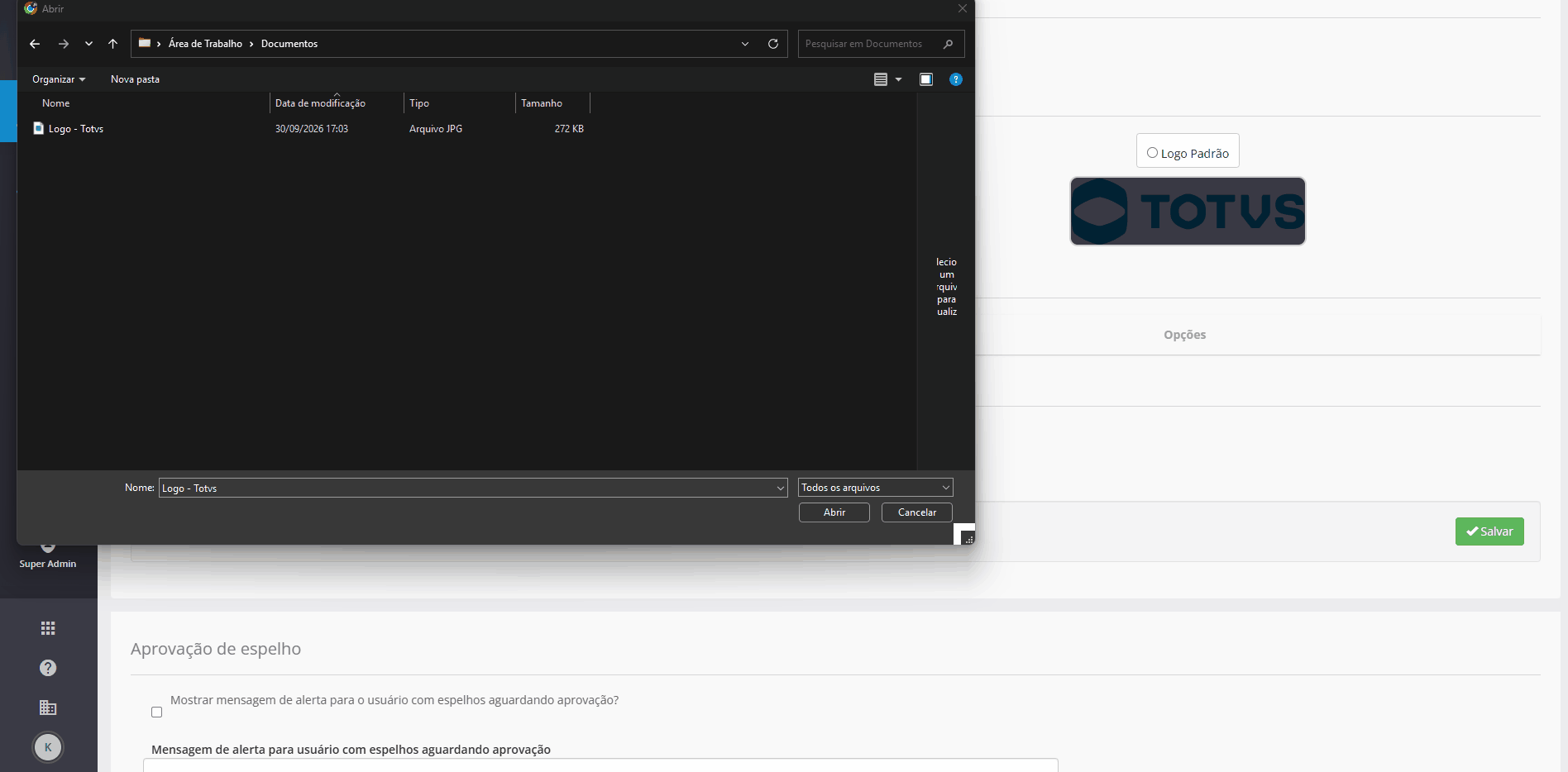
Task: Click the search magnifier icon
Action: click(x=949, y=44)
